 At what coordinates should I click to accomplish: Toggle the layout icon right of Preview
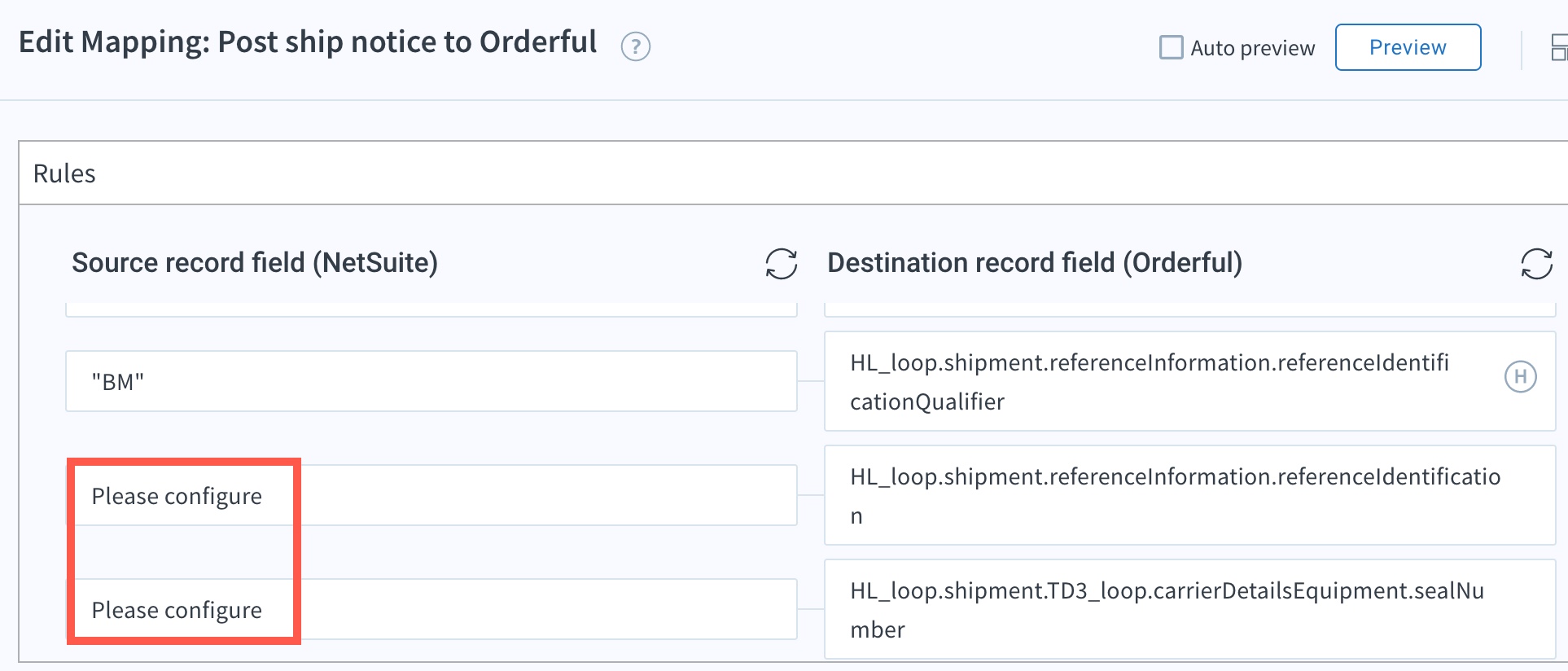coord(1559,47)
